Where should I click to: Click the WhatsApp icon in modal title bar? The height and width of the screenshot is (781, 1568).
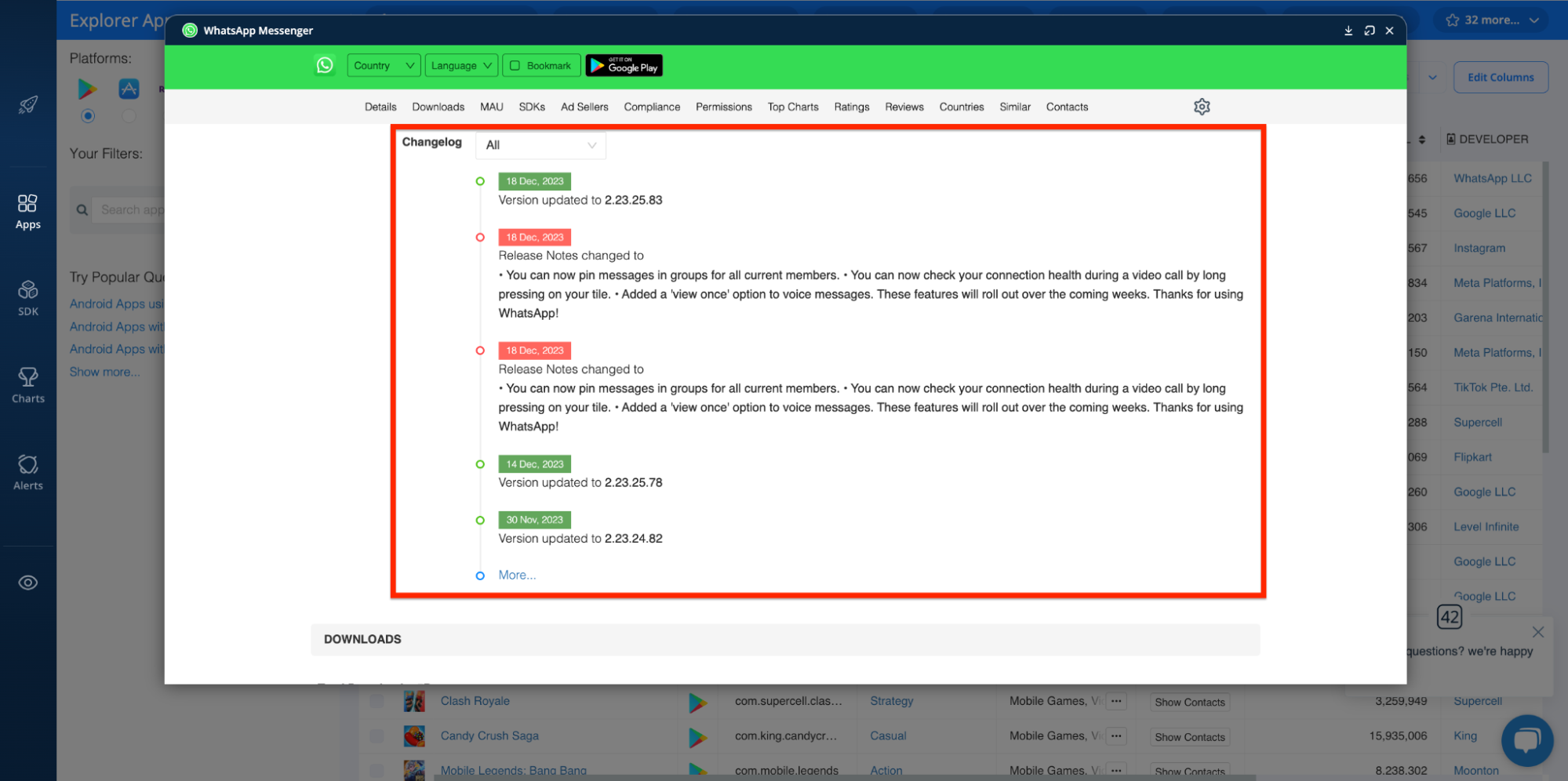[x=190, y=31]
